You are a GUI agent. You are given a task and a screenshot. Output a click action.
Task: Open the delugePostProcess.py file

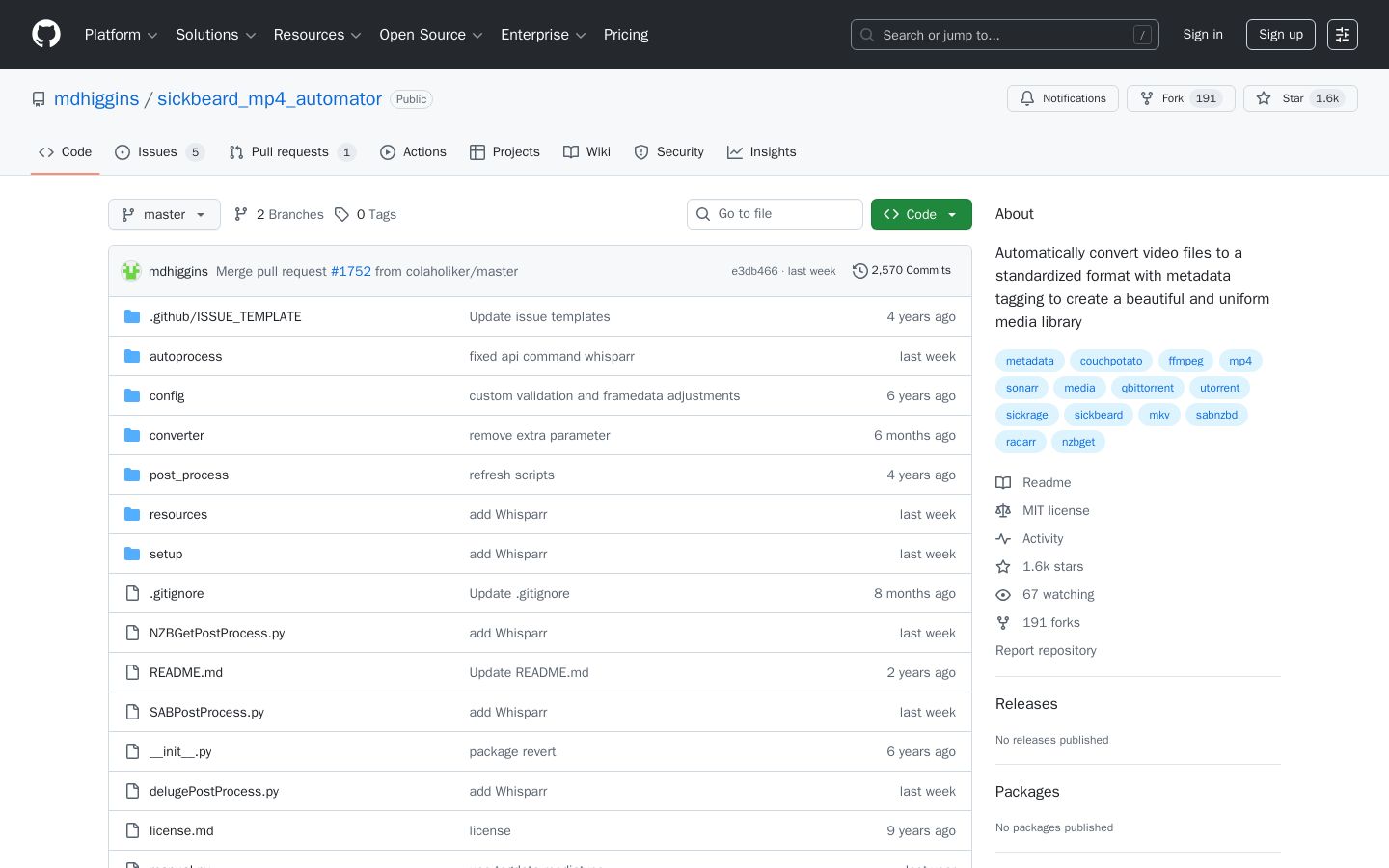(x=214, y=792)
